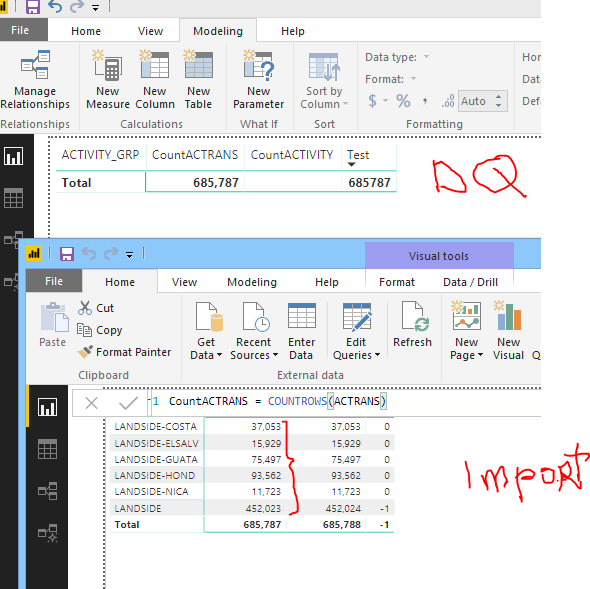Open currency format dropdown arrow

click(385, 101)
